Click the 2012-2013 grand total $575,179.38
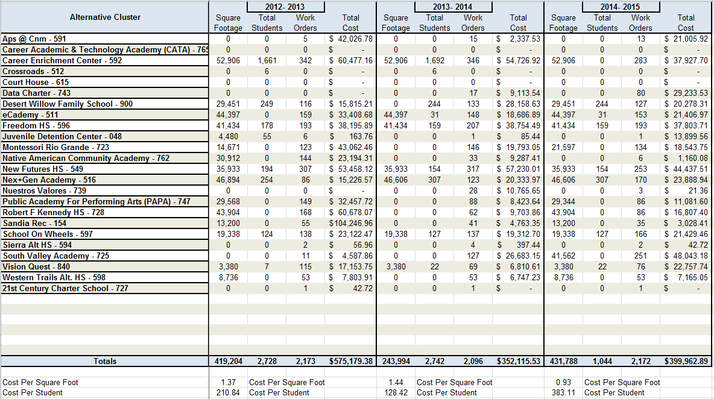The image size is (714, 399). (x=351, y=361)
